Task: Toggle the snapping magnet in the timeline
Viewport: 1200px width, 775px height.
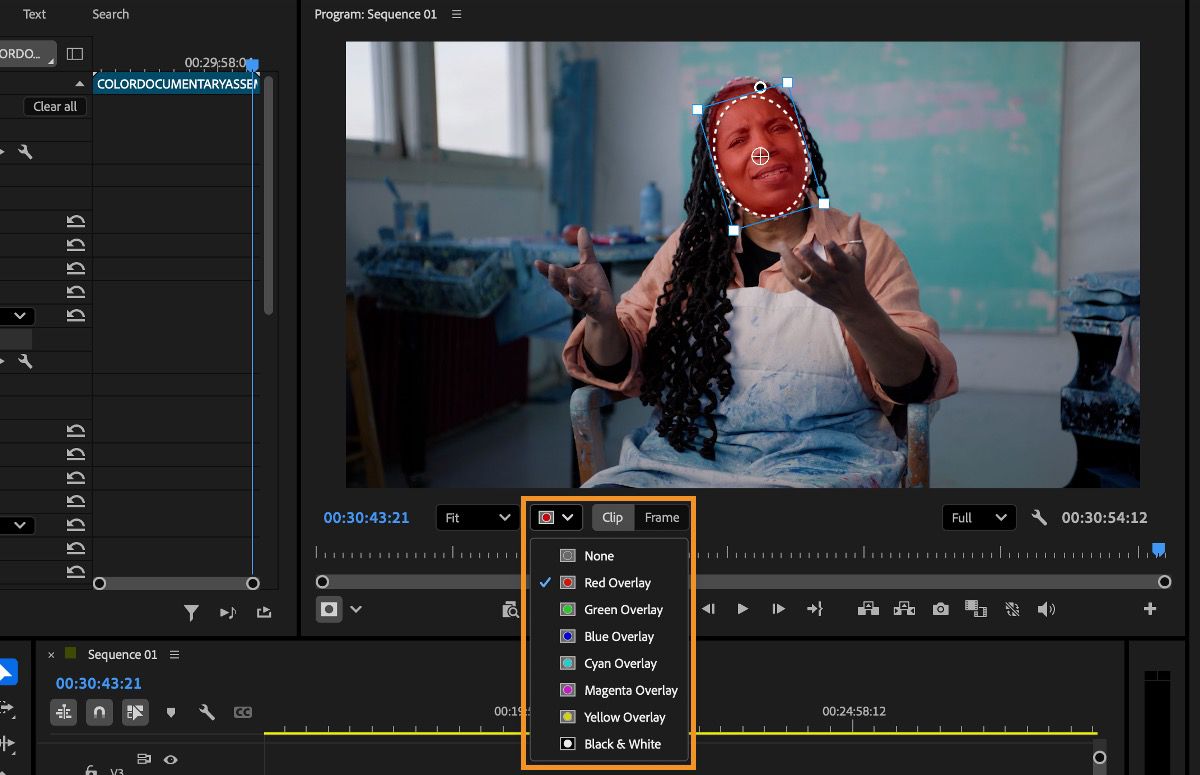Action: click(97, 712)
